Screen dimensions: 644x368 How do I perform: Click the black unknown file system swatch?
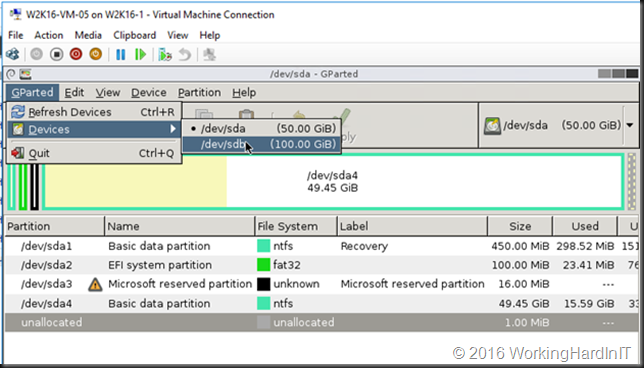(263, 284)
